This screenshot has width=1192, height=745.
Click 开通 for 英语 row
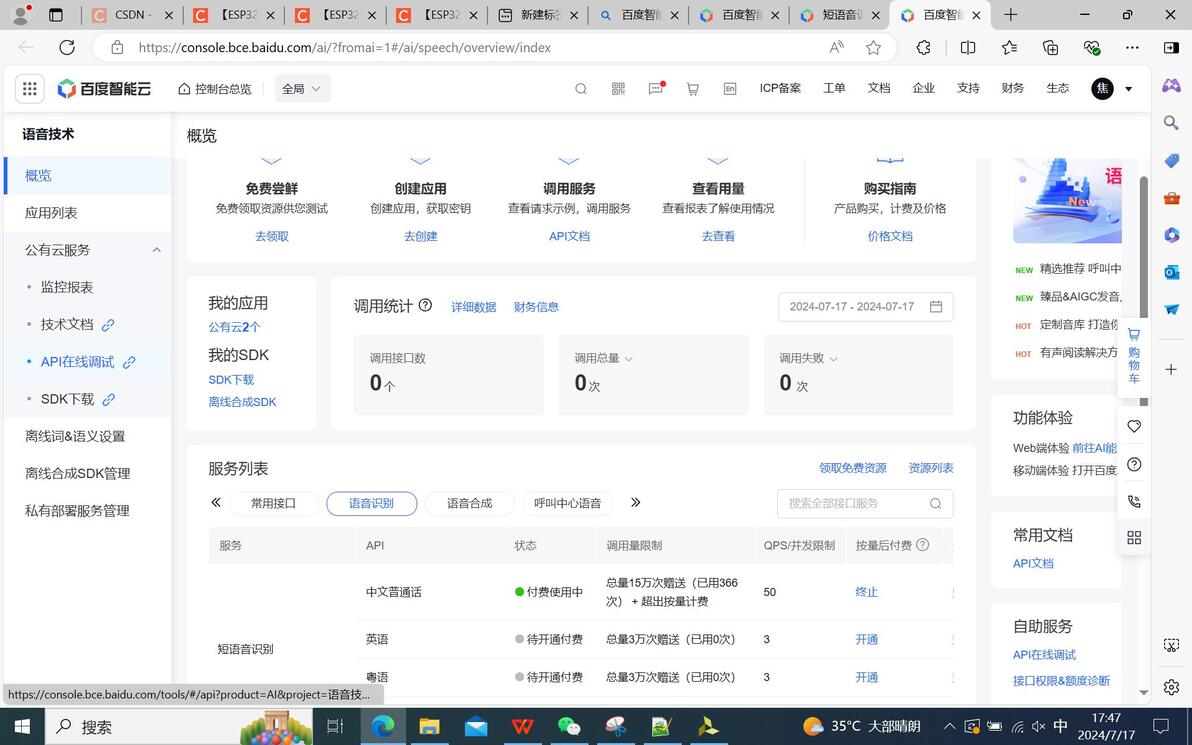coord(867,639)
